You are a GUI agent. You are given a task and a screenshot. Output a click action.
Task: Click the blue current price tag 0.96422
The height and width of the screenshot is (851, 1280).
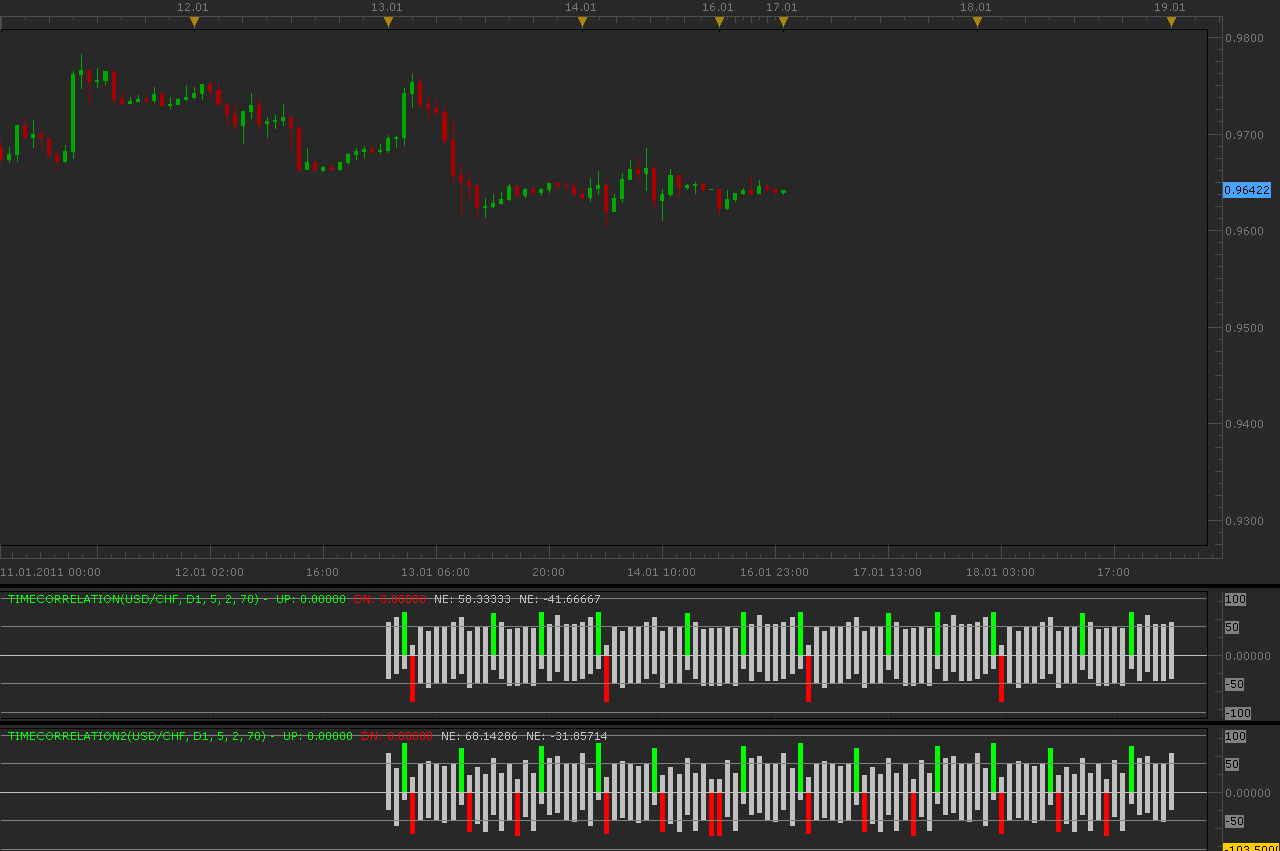(1247, 190)
